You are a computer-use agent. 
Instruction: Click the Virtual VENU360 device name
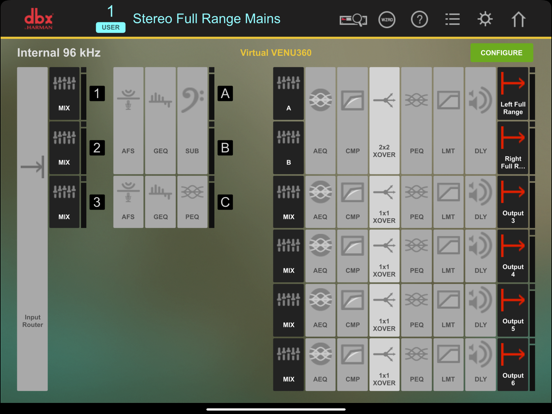pyautogui.click(x=276, y=53)
